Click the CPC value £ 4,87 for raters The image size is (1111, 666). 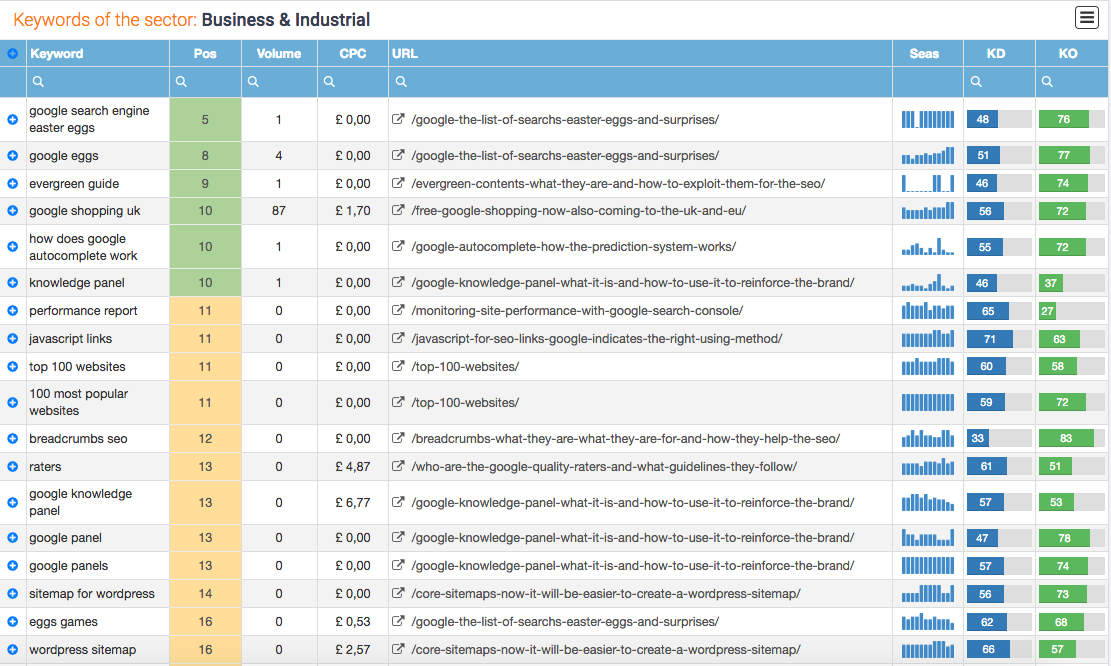point(353,466)
